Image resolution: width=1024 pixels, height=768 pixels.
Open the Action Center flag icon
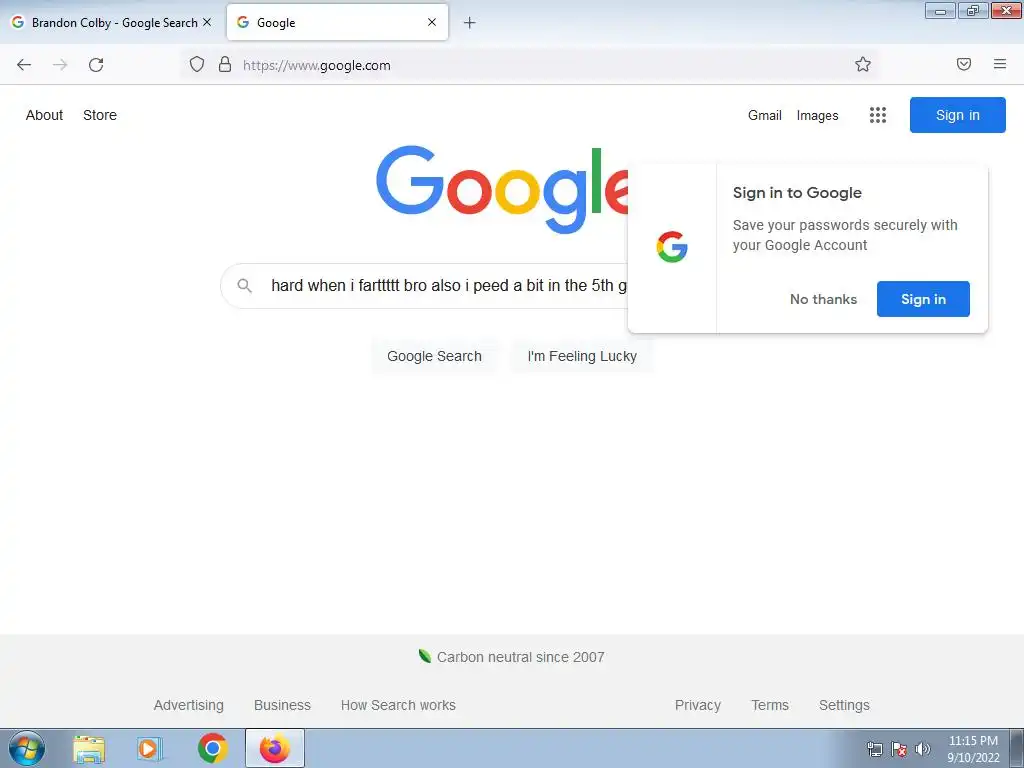(x=899, y=749)
